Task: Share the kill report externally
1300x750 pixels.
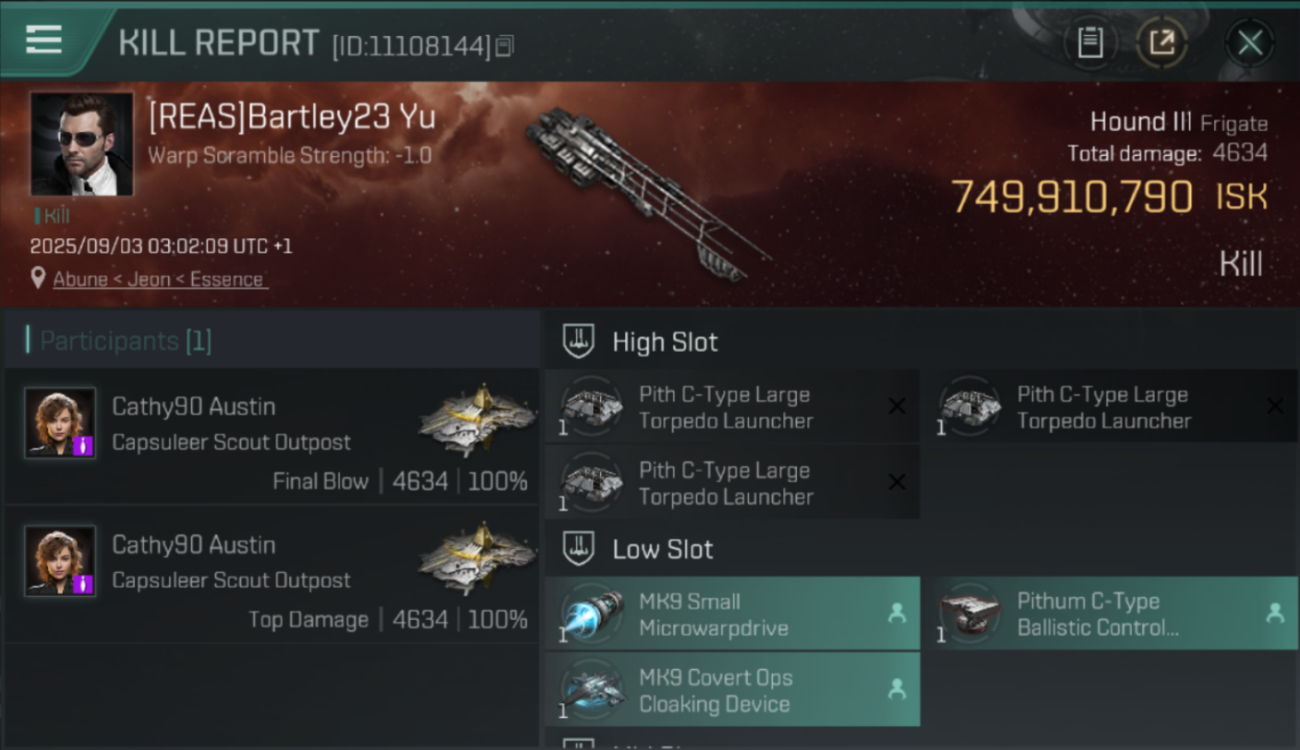Action: point(1162,43)
